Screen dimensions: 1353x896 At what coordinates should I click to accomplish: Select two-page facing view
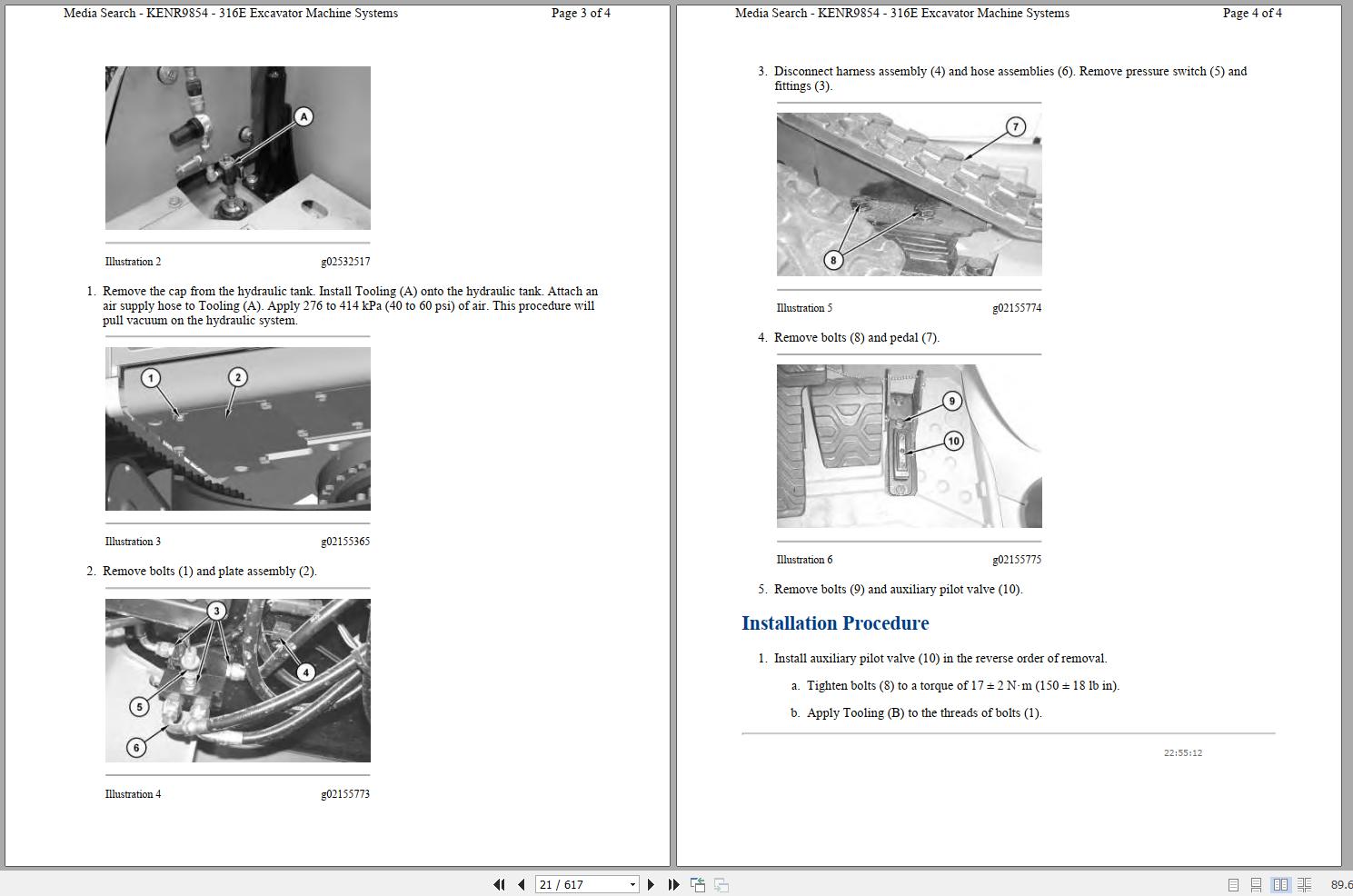1280,884
